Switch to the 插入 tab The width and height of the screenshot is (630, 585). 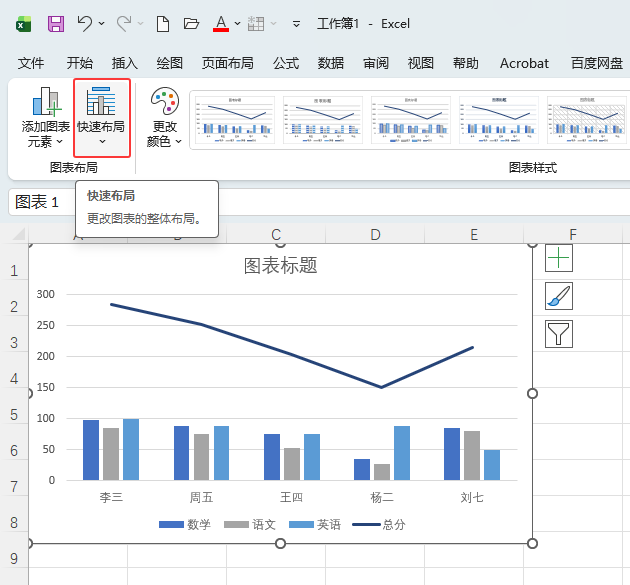pyautogui.click(x=125, y=63)
